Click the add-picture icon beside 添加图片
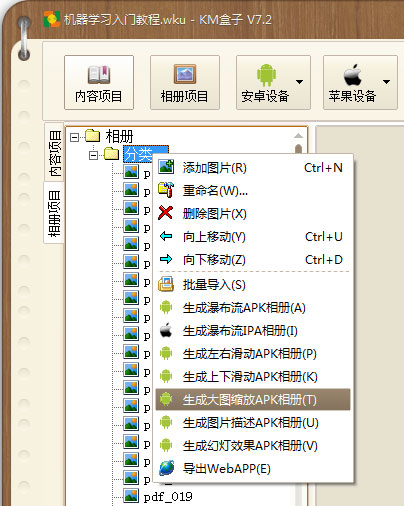The width and height of the screenshot is (404, 506). pyautogui.click(x=166, y=167)
